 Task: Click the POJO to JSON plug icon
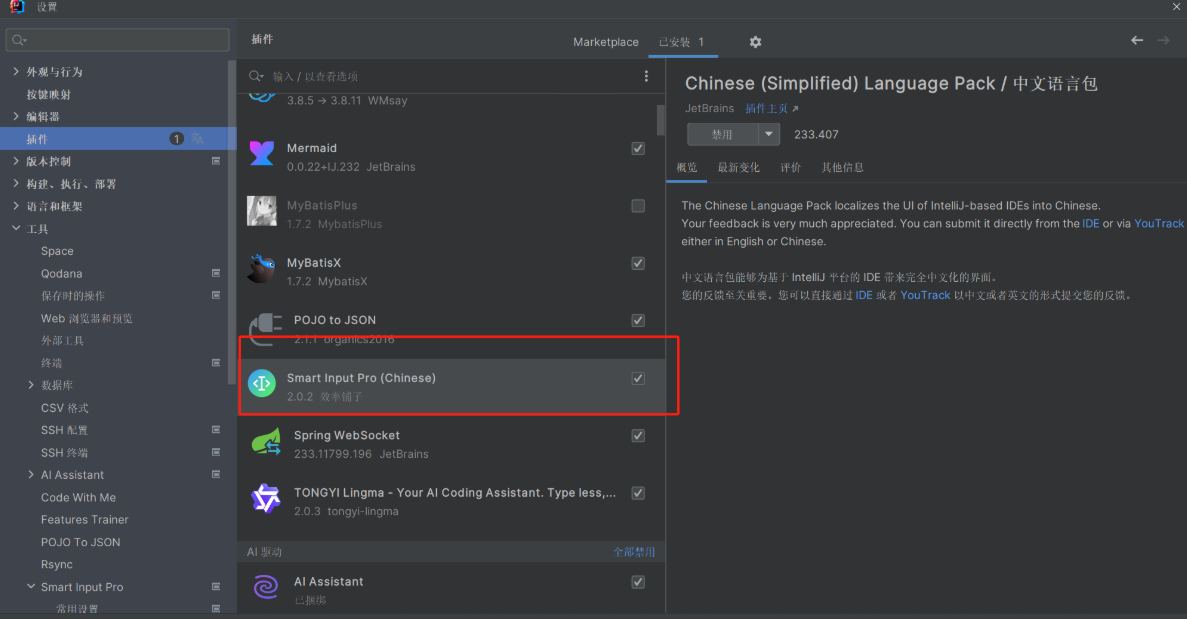point(266,327)
